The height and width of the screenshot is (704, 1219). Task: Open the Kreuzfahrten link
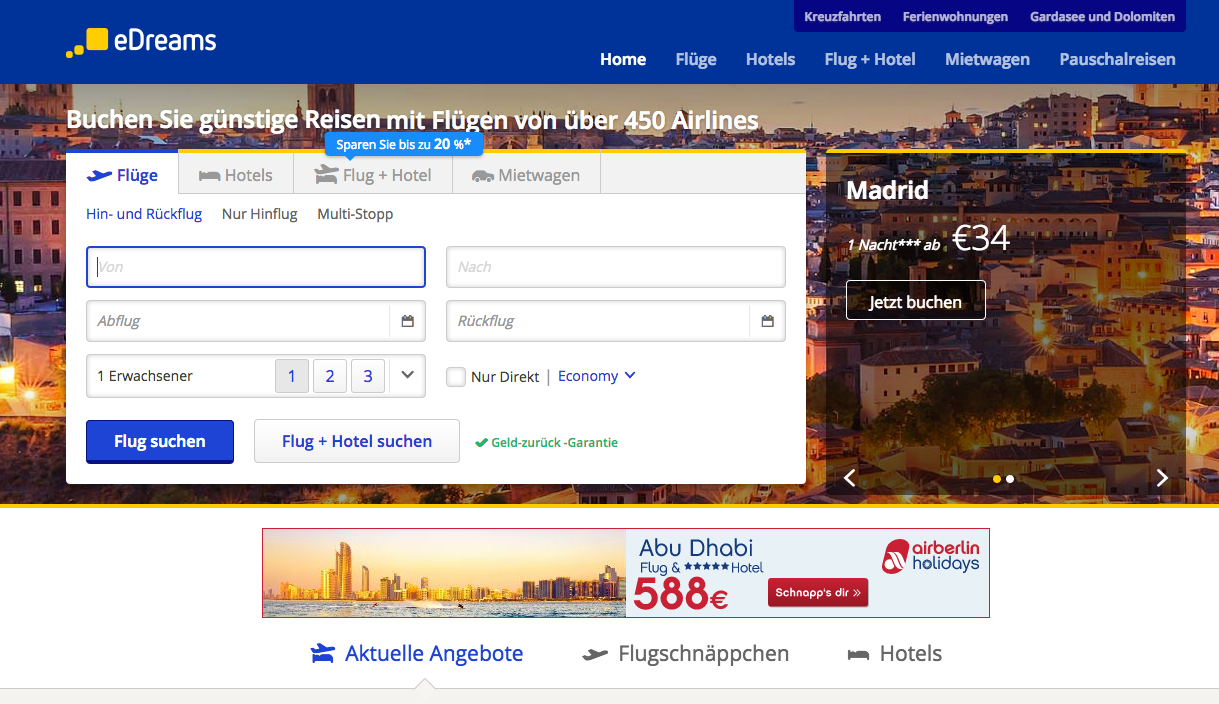point(843,16)
